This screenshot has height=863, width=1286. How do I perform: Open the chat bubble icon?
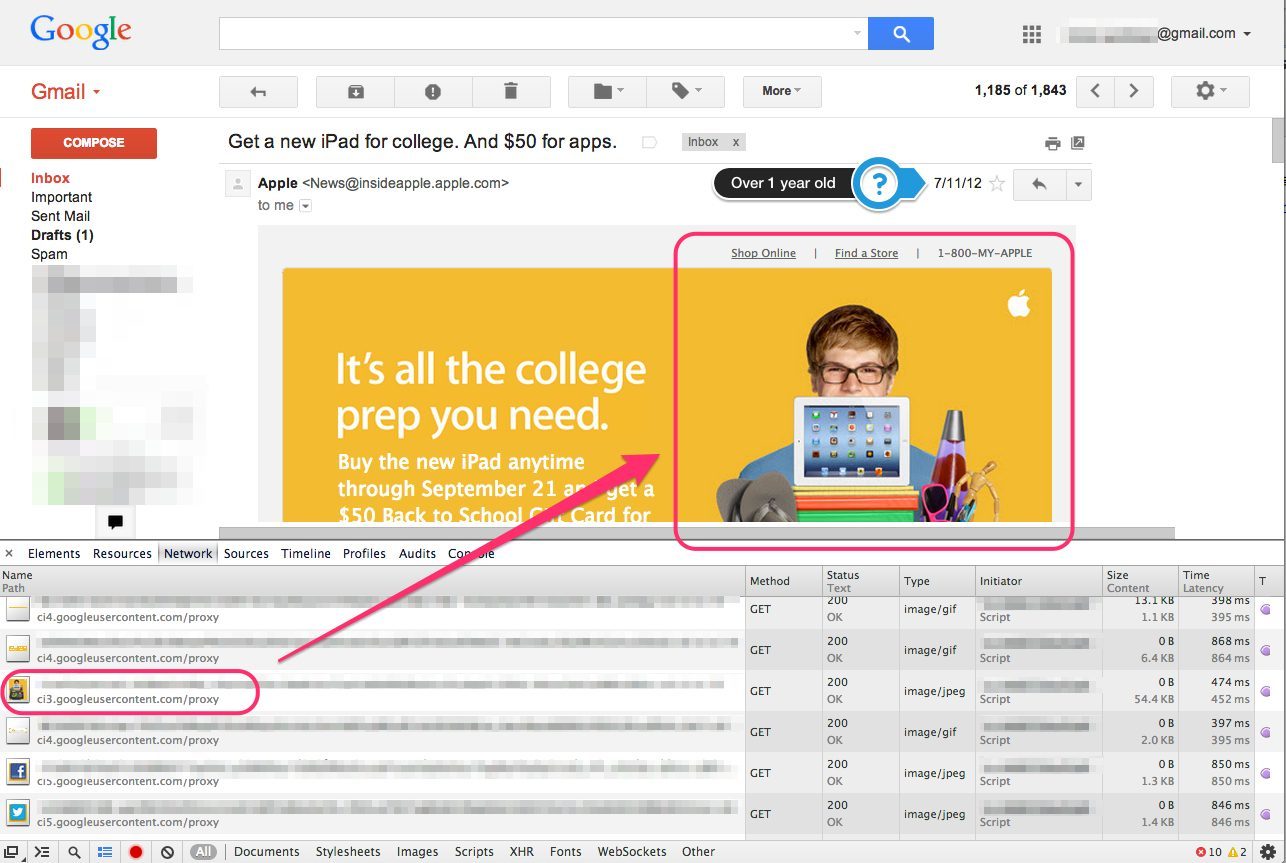coord(115,521)
